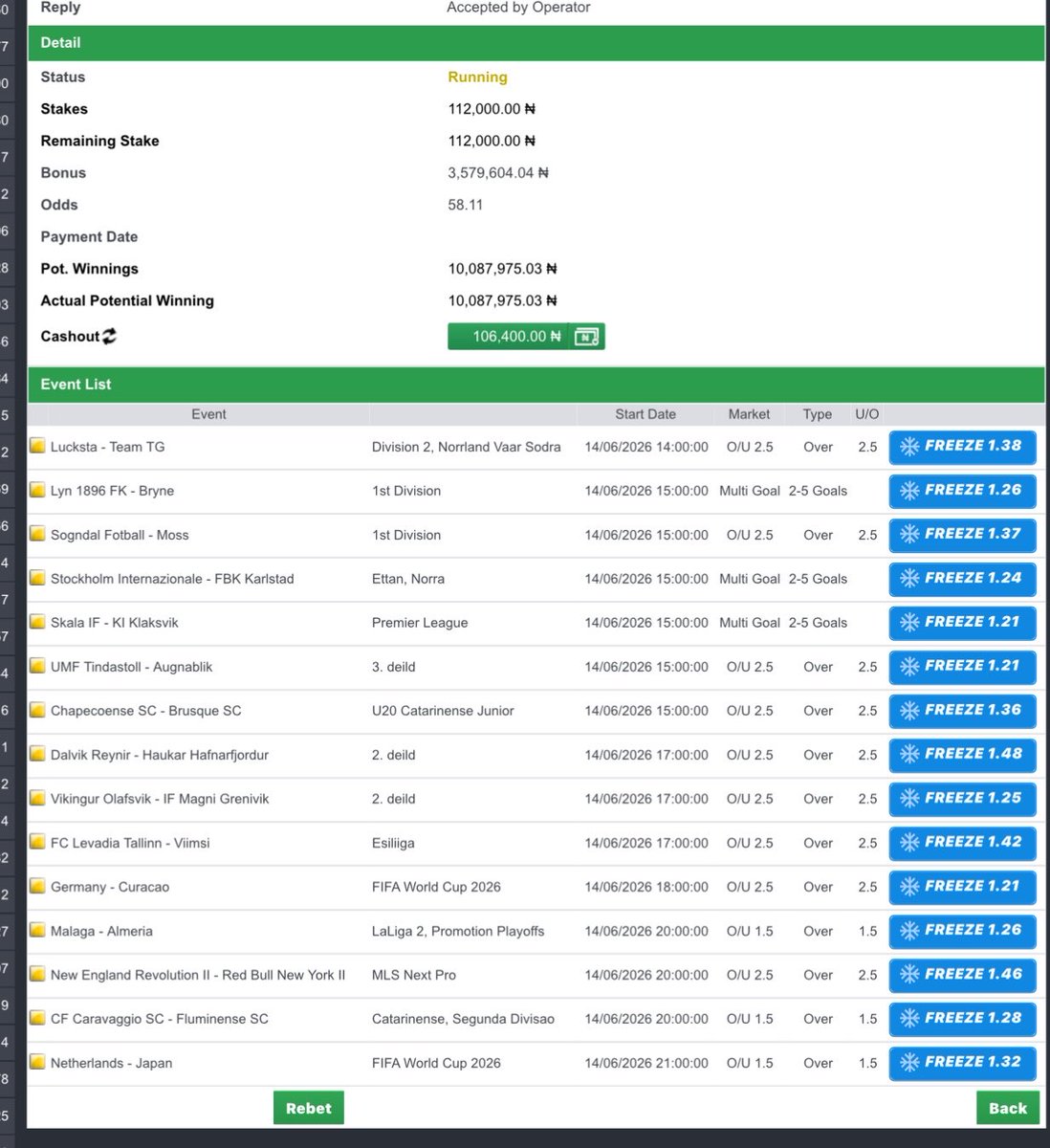Click LaLiga 2, Promotion Playoffs league text
This screenshot has width=1050, height=1148.
point(458,931)
